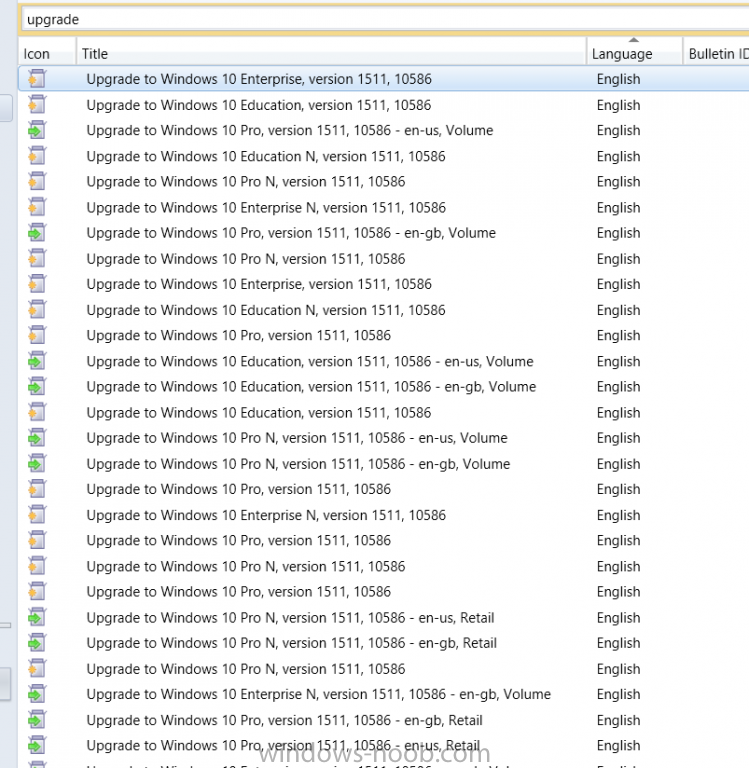Select the Pro en-gb, Retail upgrade title
Screen dimensions: 749x768
click(285, 720)
